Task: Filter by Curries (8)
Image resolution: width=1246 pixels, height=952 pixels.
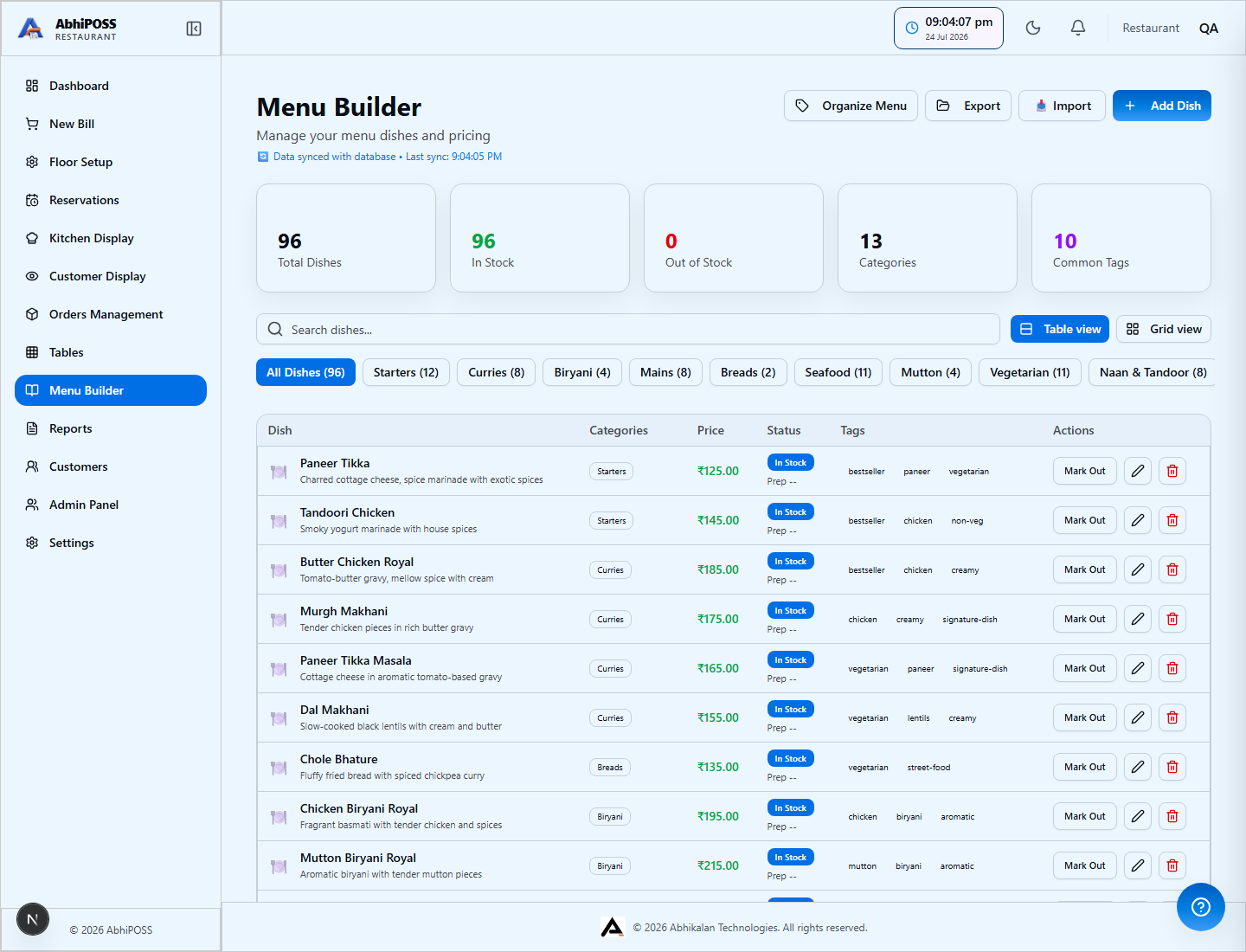Action: coord(497,372)
